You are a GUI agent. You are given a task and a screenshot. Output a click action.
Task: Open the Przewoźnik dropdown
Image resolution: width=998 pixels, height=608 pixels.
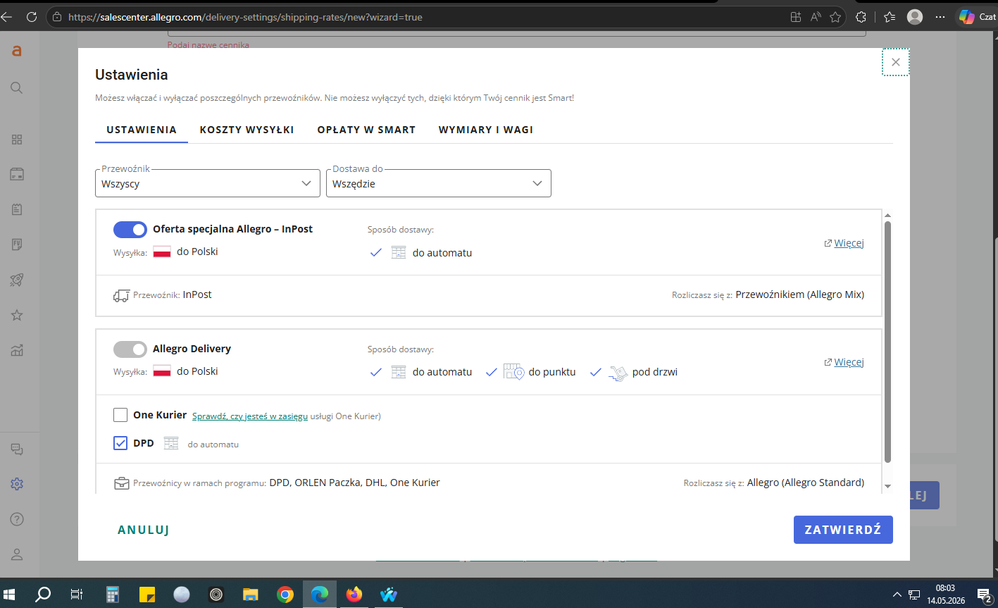207,183
